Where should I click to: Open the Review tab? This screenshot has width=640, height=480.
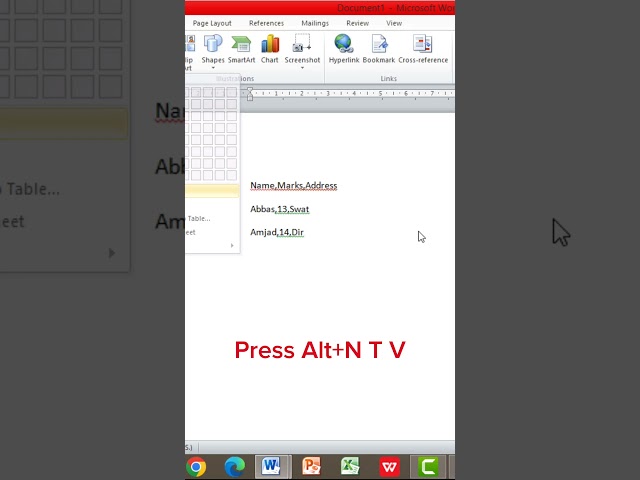click(358, 23)
